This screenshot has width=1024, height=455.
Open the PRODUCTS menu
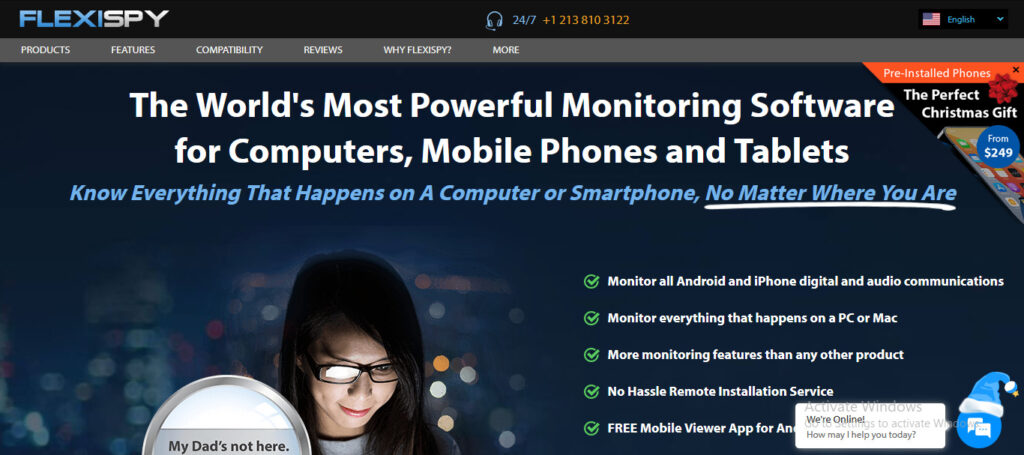tap(45, 50)
